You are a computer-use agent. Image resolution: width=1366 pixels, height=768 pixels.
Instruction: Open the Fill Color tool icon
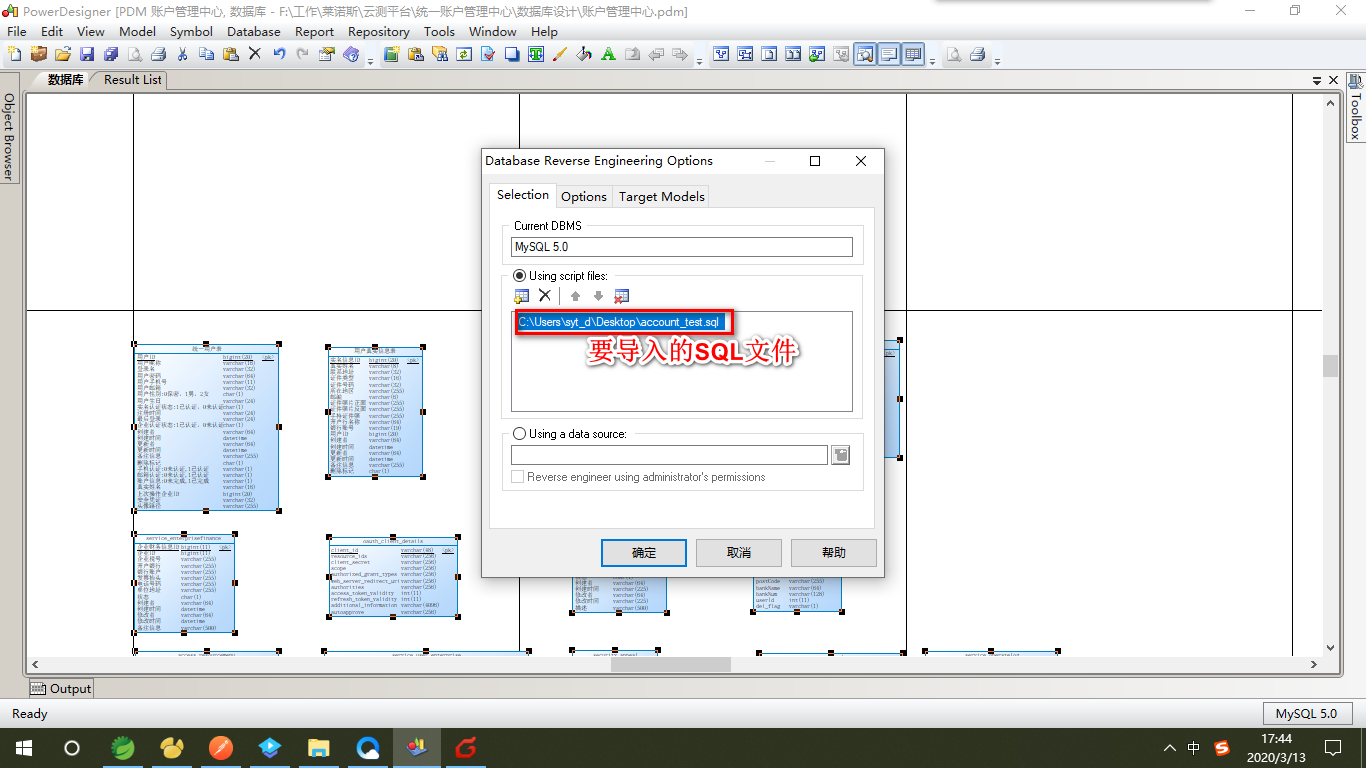(x=582, y=55)
